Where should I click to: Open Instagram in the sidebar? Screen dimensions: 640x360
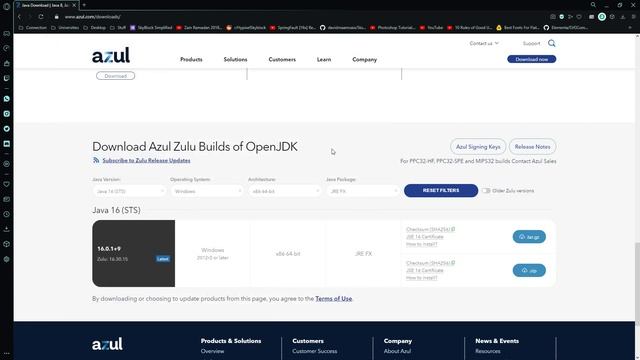(x=7, y=114)
